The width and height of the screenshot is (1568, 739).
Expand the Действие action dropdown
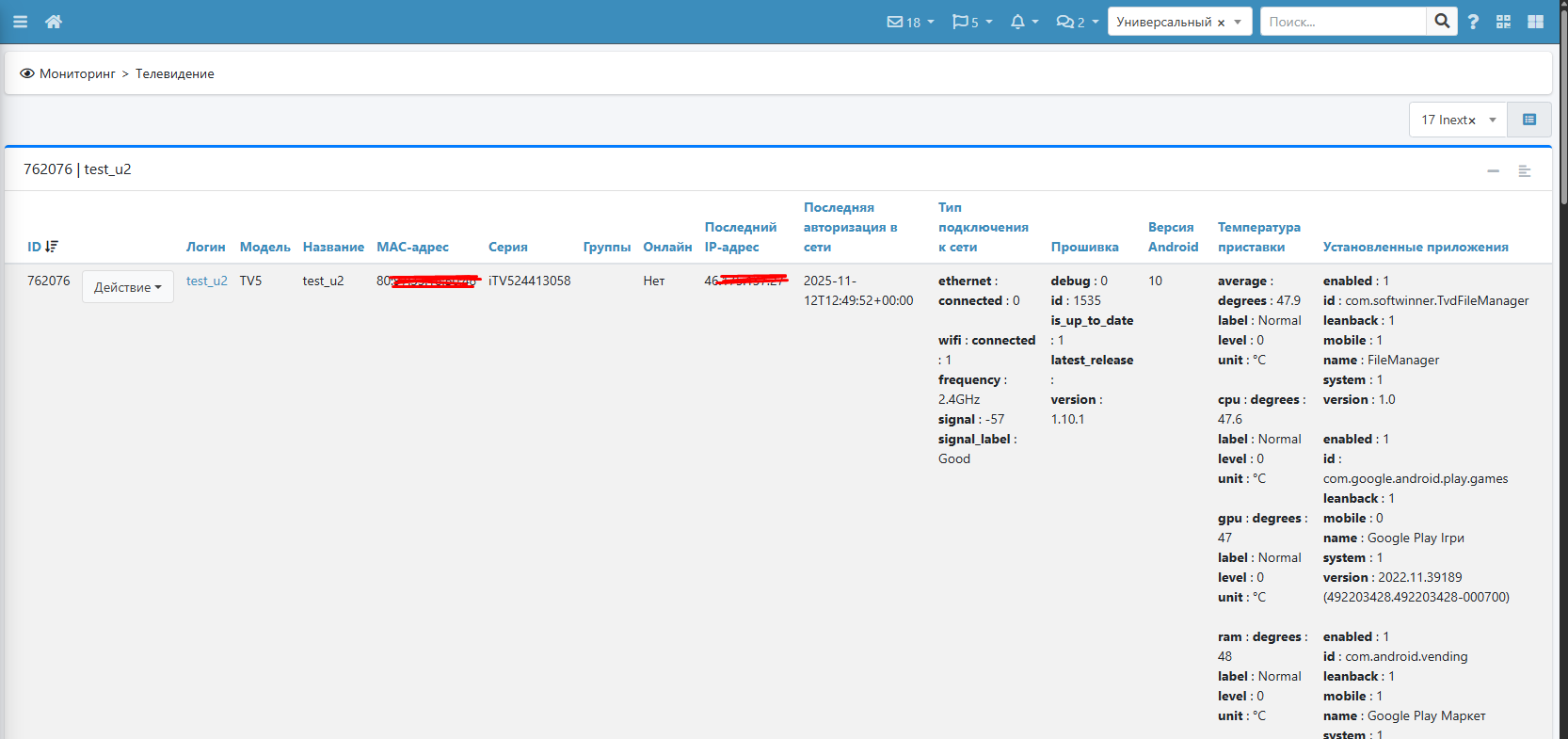tap(127, 287)
